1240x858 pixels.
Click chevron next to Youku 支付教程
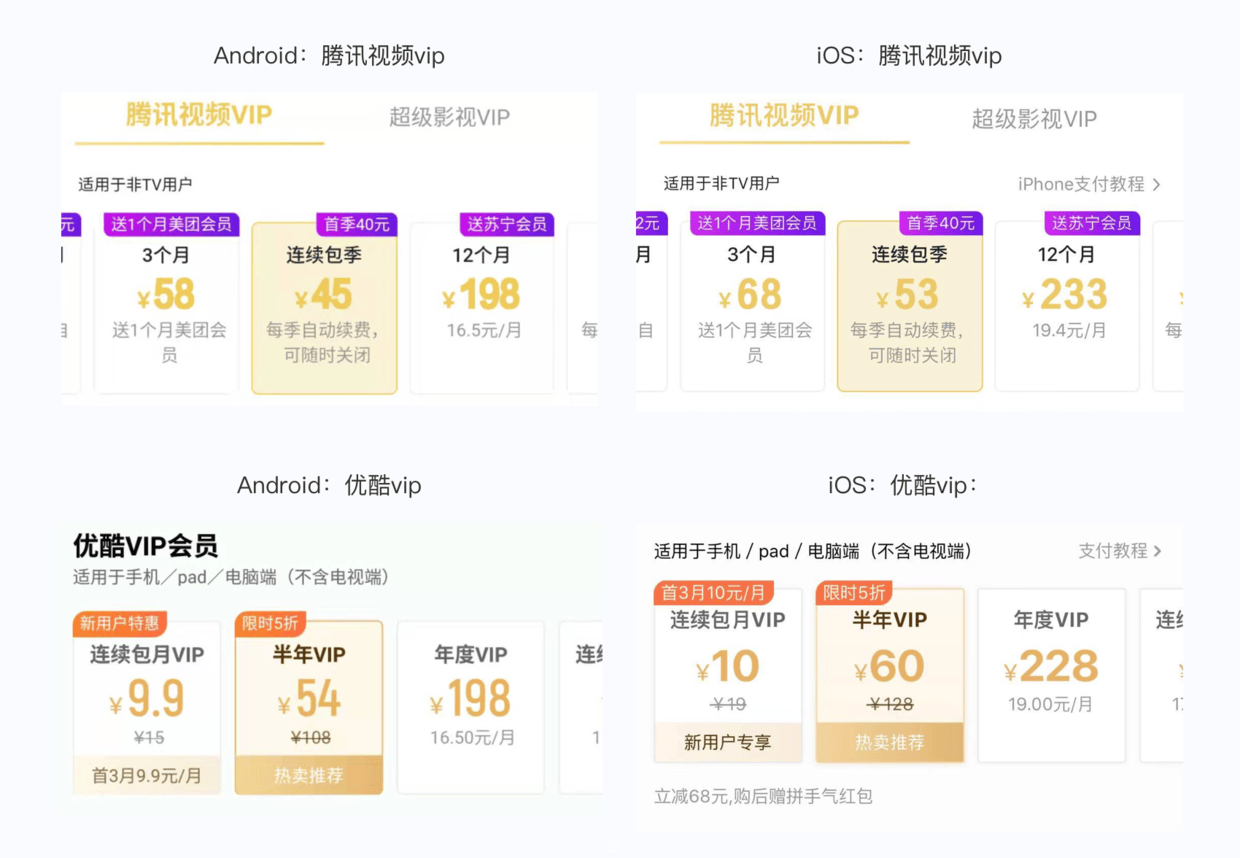[x=1158, y=551]
